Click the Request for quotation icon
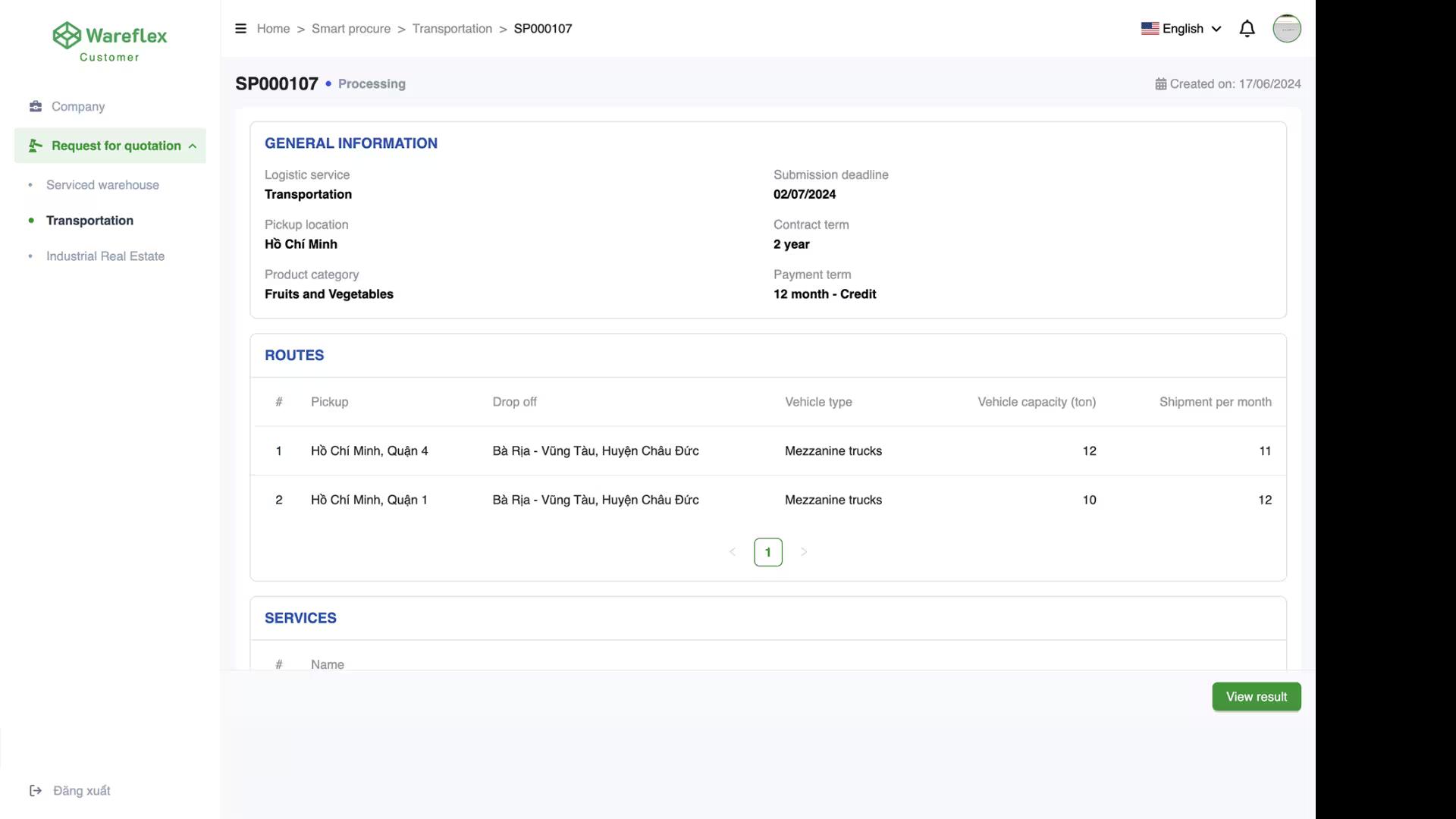 click(x=35, y=146)
